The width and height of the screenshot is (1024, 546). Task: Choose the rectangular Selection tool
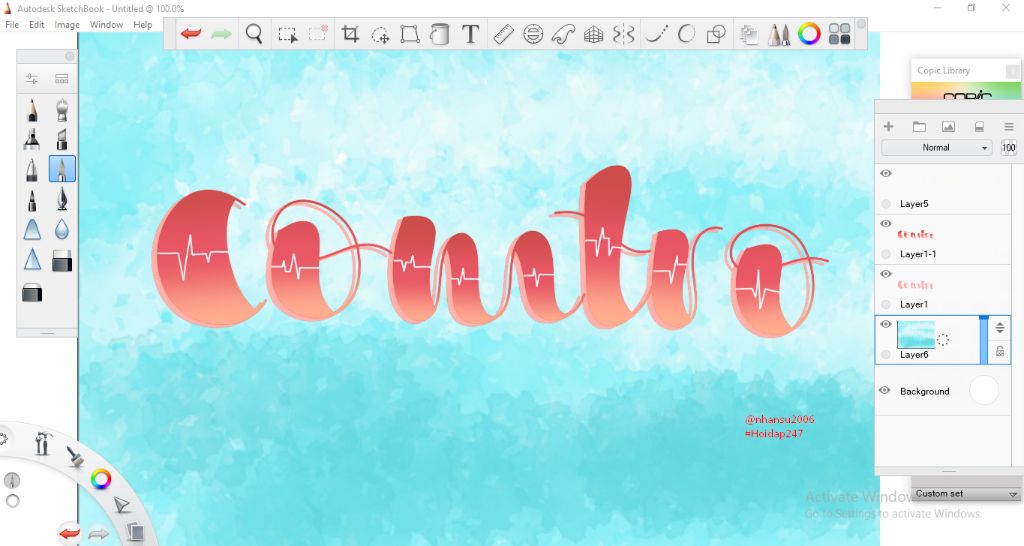(287, 34)
